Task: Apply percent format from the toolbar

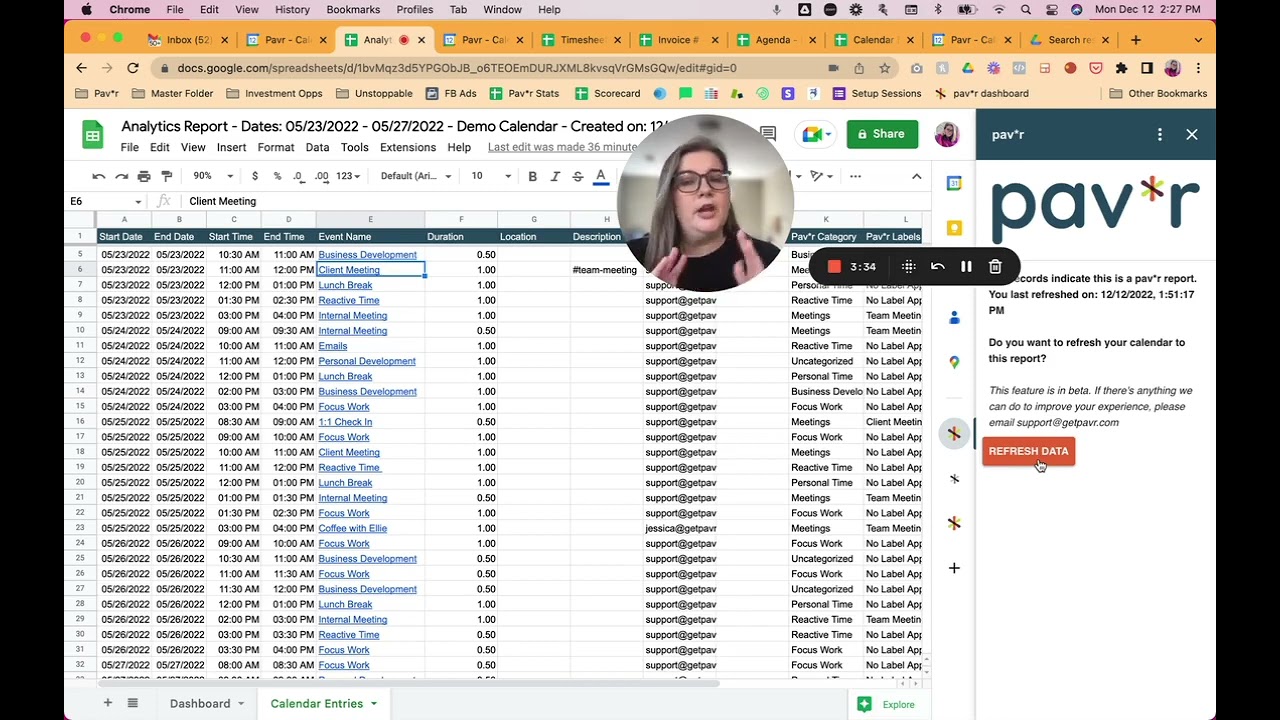Action: [x=277, y=176]
